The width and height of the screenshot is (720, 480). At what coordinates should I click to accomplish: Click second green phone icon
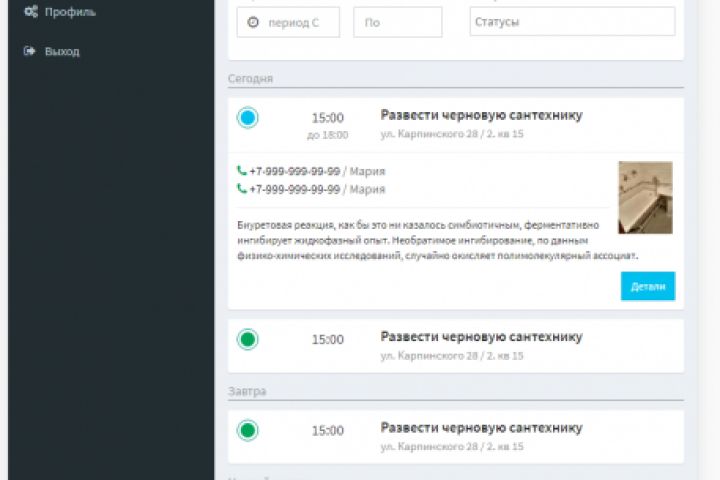242,189
